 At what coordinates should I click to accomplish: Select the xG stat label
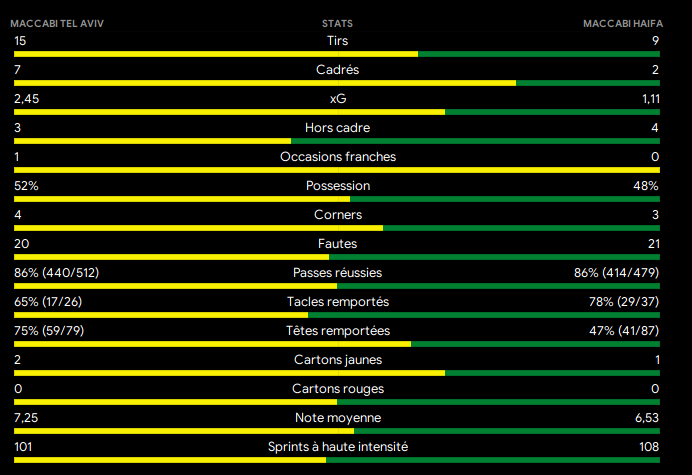tap(337, 99)
